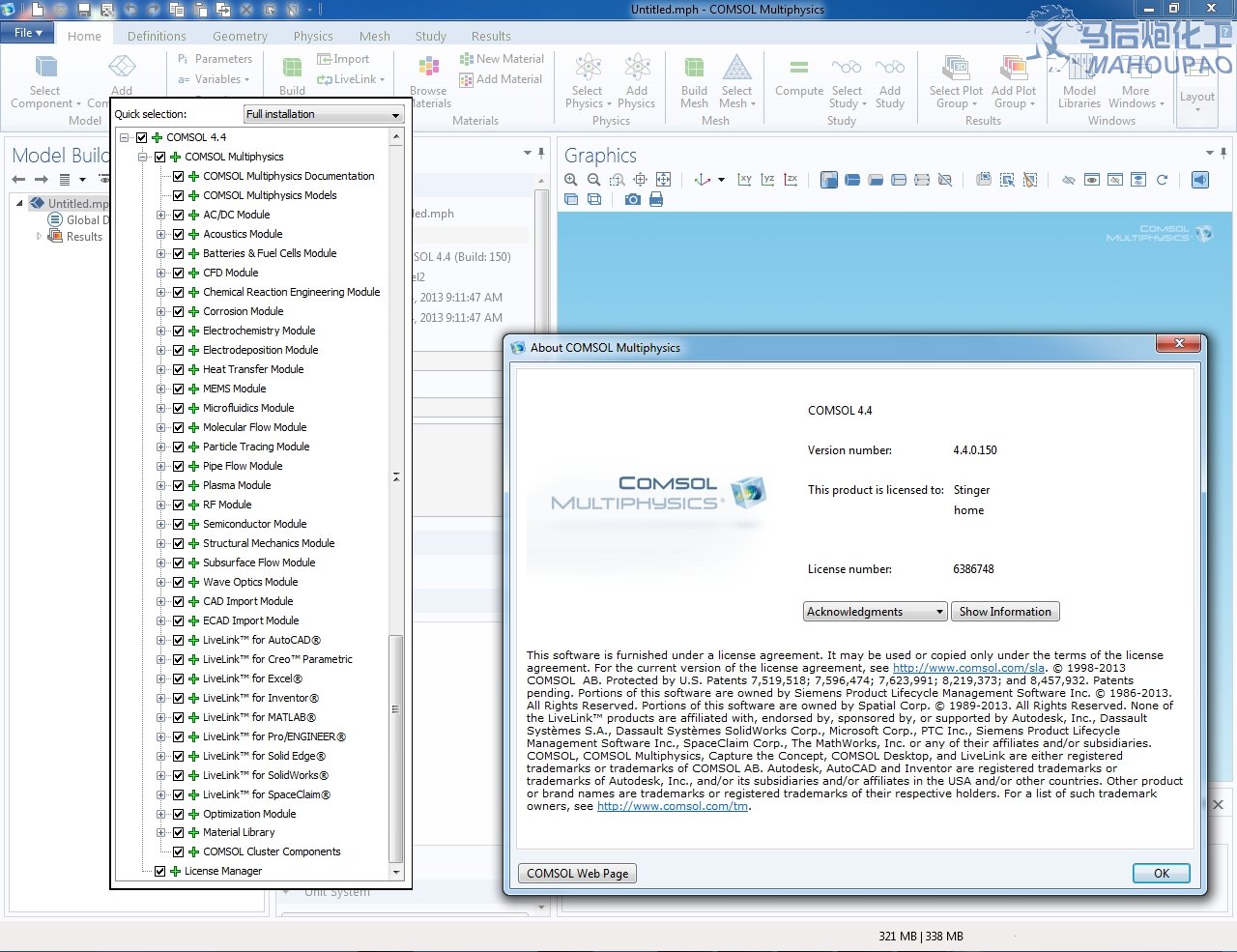
Task: Toggle the Optimization Module checkbox
Action: click(x=179, y=814)
